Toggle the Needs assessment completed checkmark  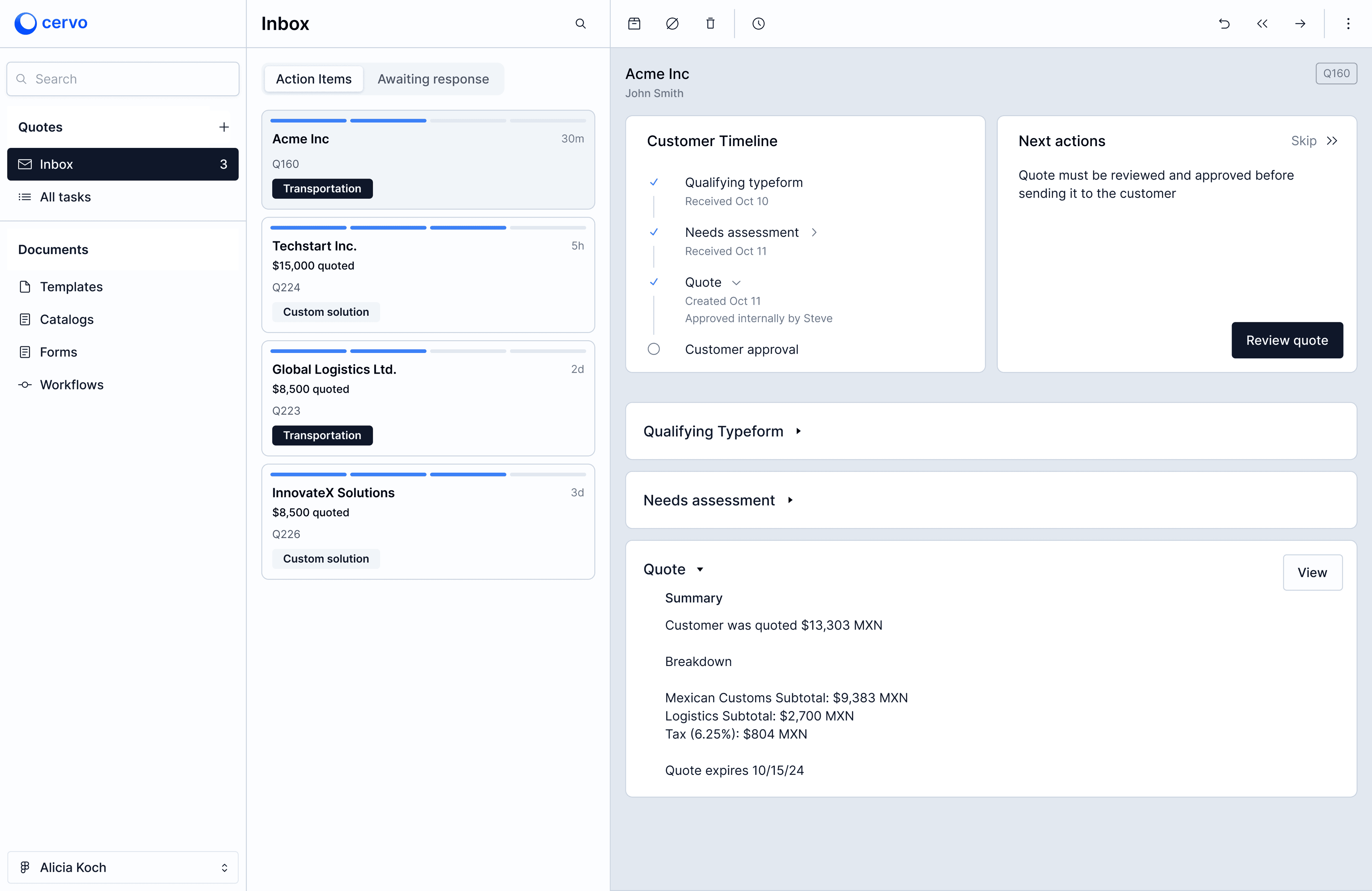[x=654, y=232]
